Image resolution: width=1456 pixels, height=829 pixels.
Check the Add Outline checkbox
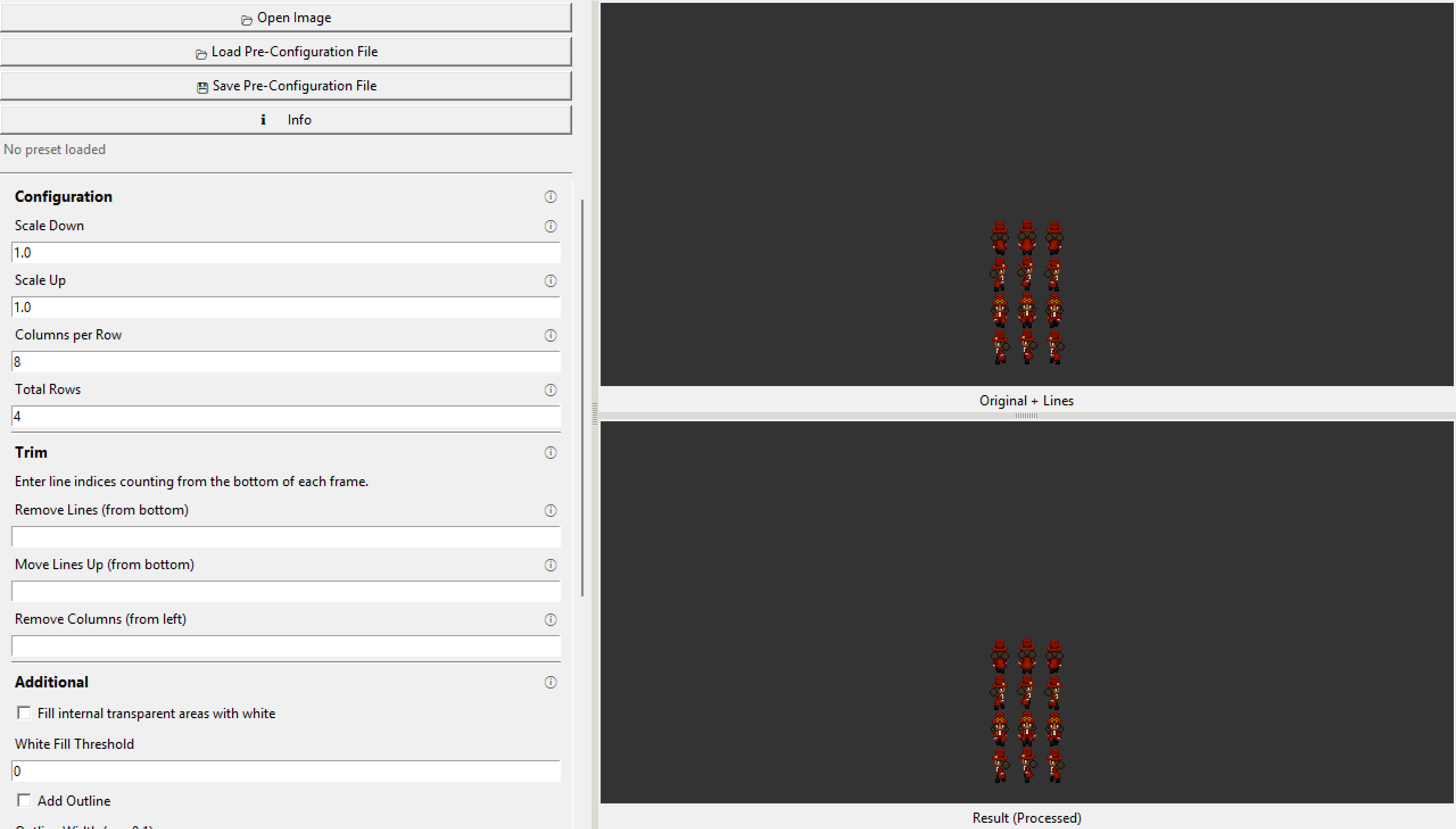pos(24,801)
